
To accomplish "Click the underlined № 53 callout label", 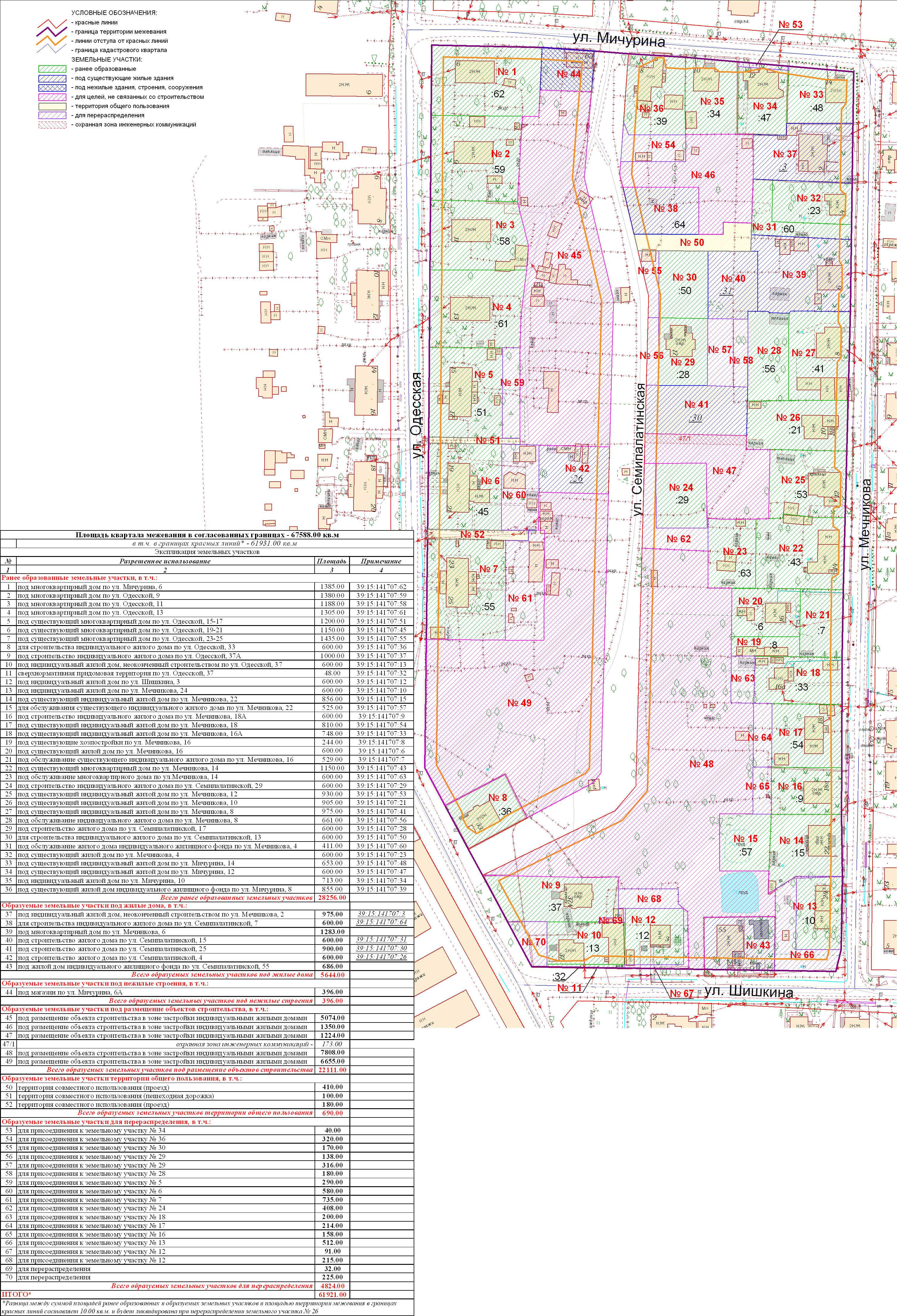I will [x=790, y=25].
